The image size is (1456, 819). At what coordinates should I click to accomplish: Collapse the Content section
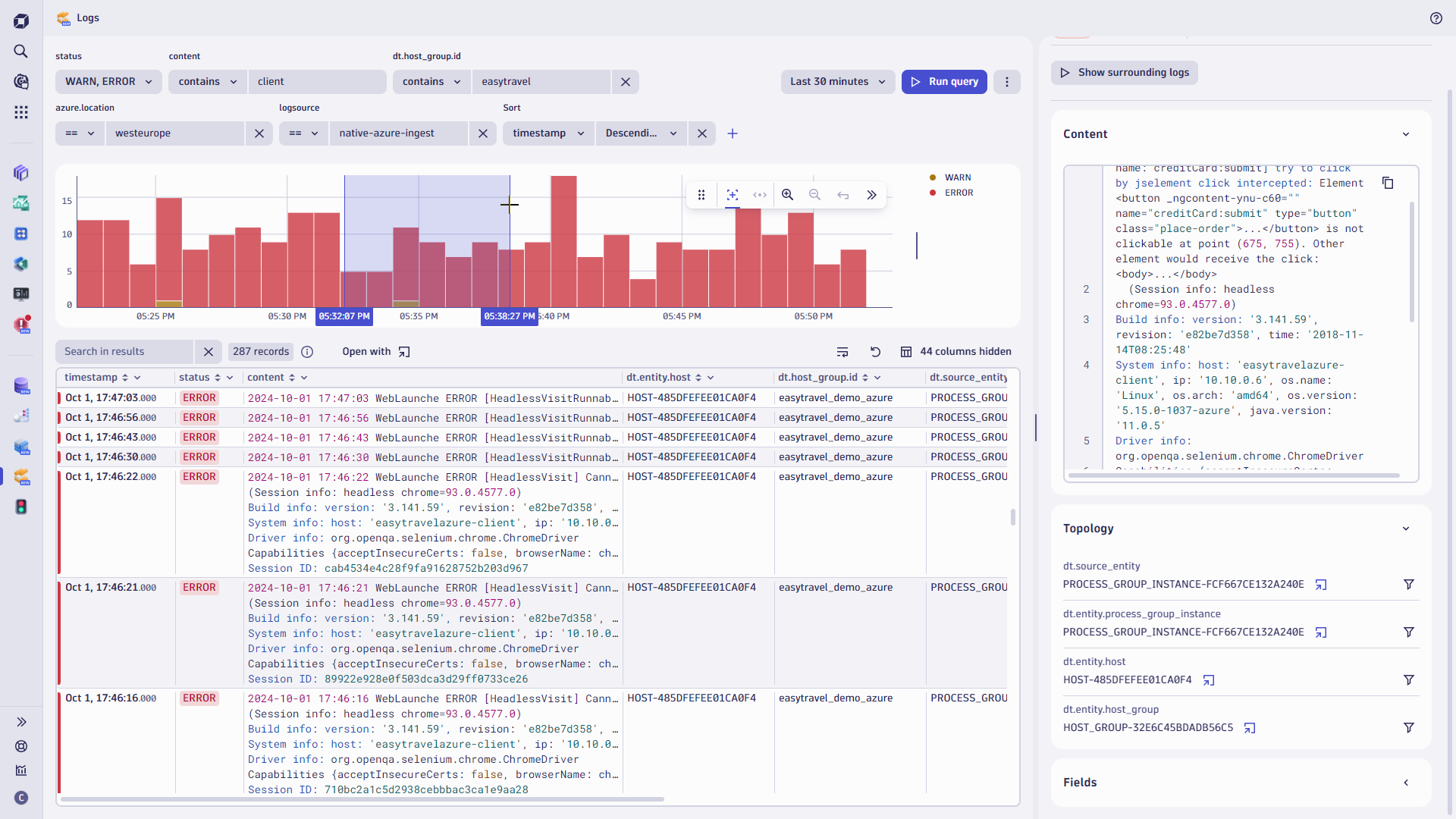coord(1407,133)
